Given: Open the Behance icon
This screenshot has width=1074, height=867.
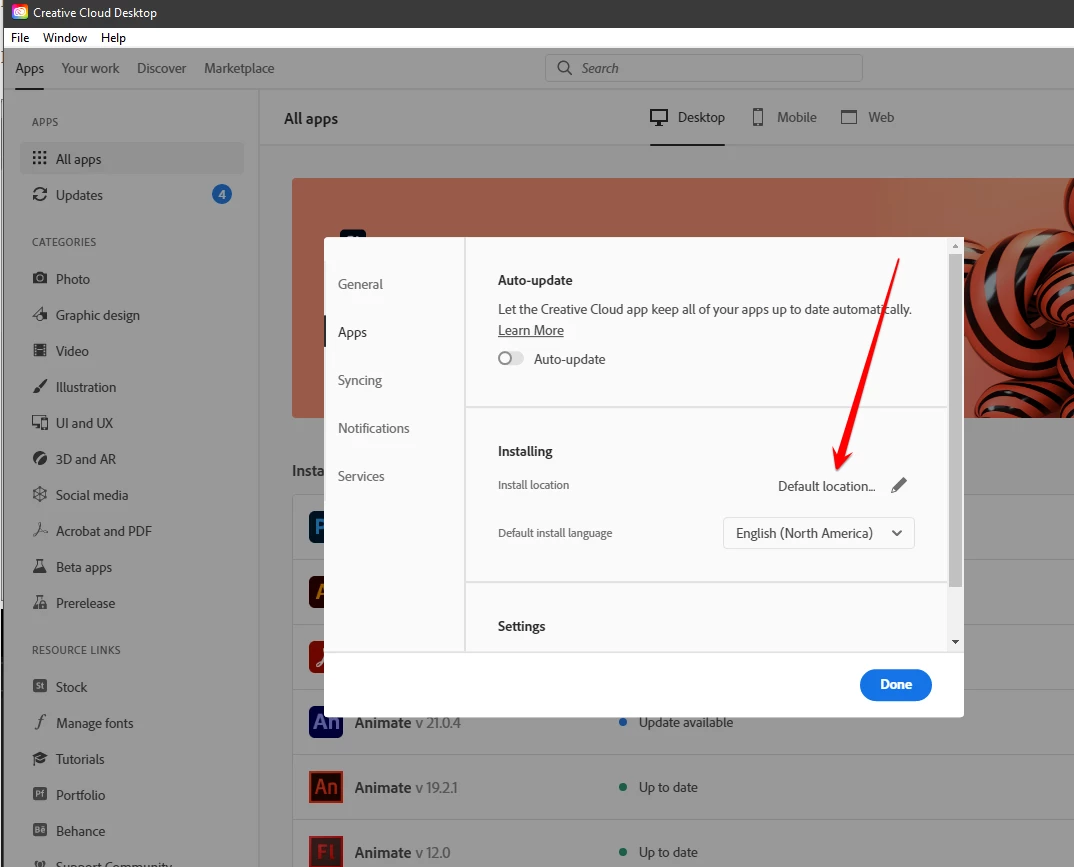Looking at the screenshot, I should (x=40, y=830).
